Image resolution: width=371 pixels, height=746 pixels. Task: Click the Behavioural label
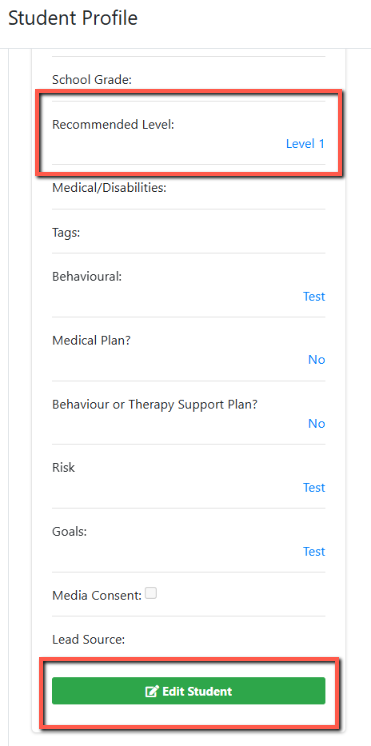click(87, 276)
